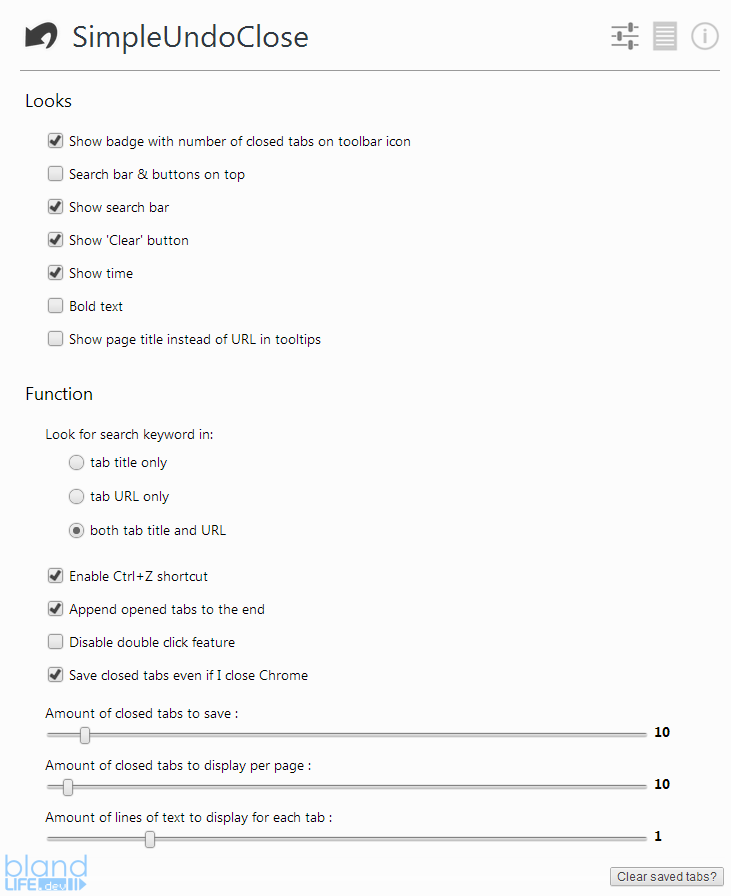Uncheck Show 'Clear' button option
This screenshot has height=896, width=731.
tap(55, 240)
